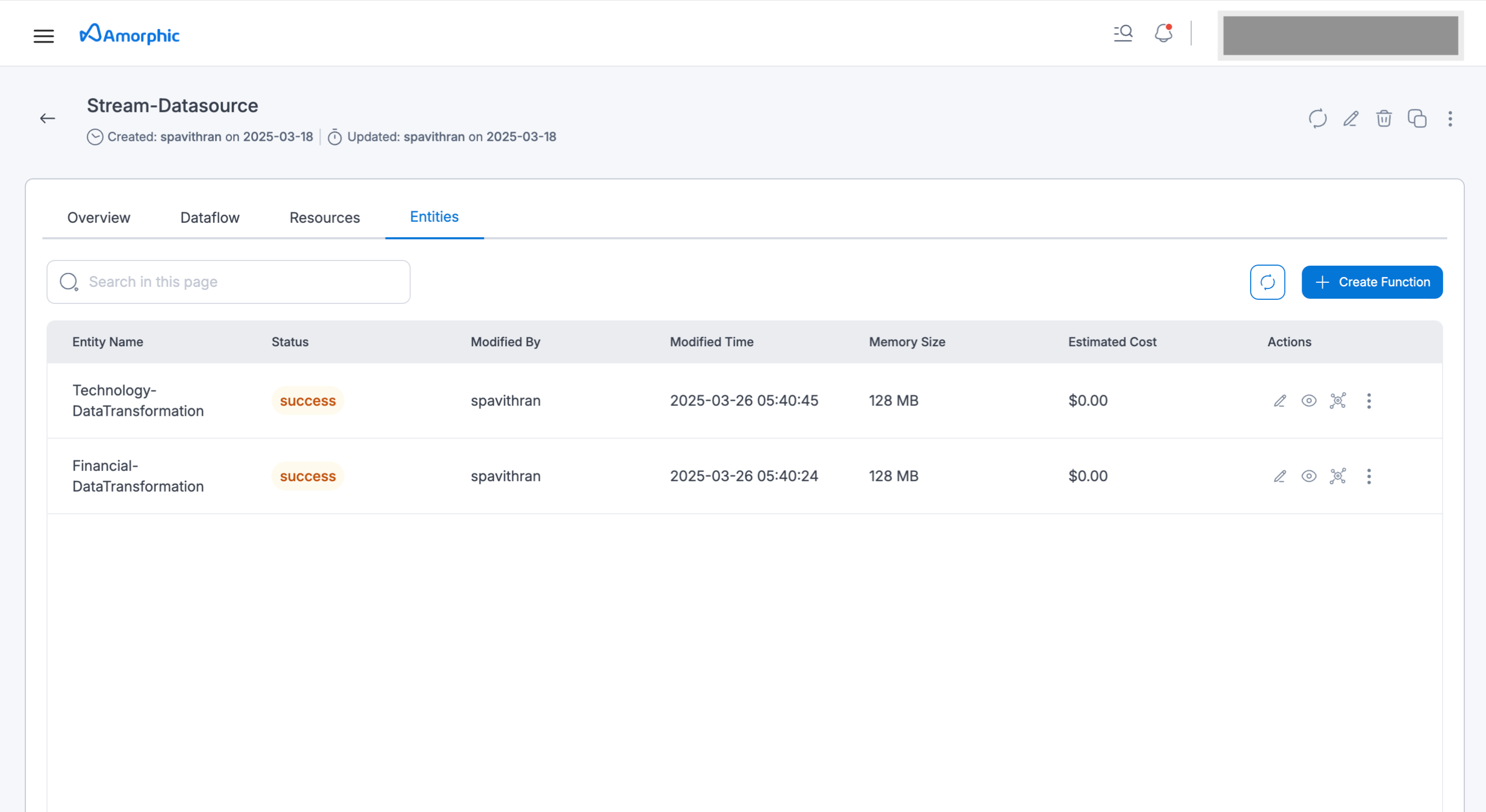Go back using the left arrow
The image size is (1486, 812).
47,119
